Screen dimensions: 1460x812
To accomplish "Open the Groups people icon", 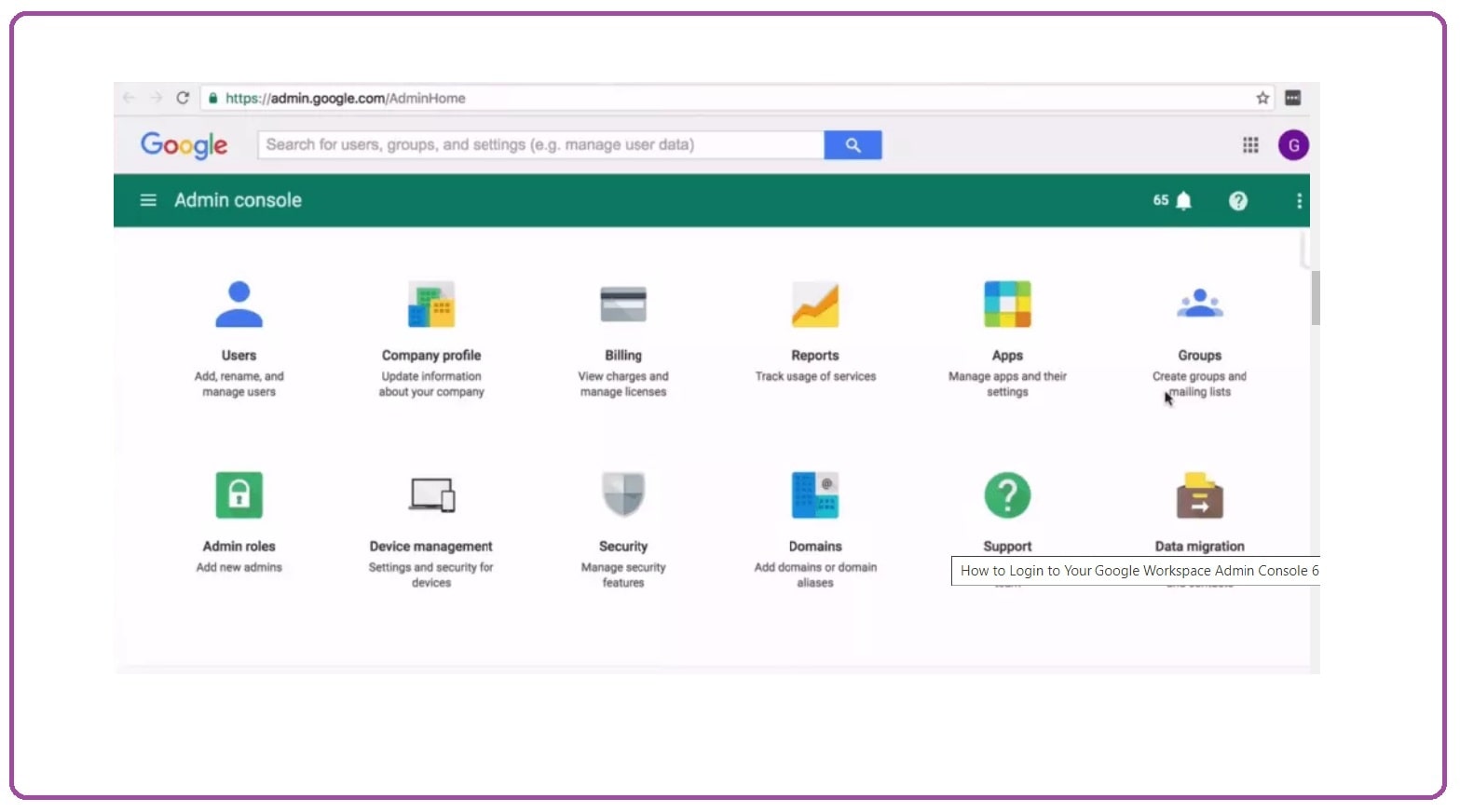I will point(1199,304).
